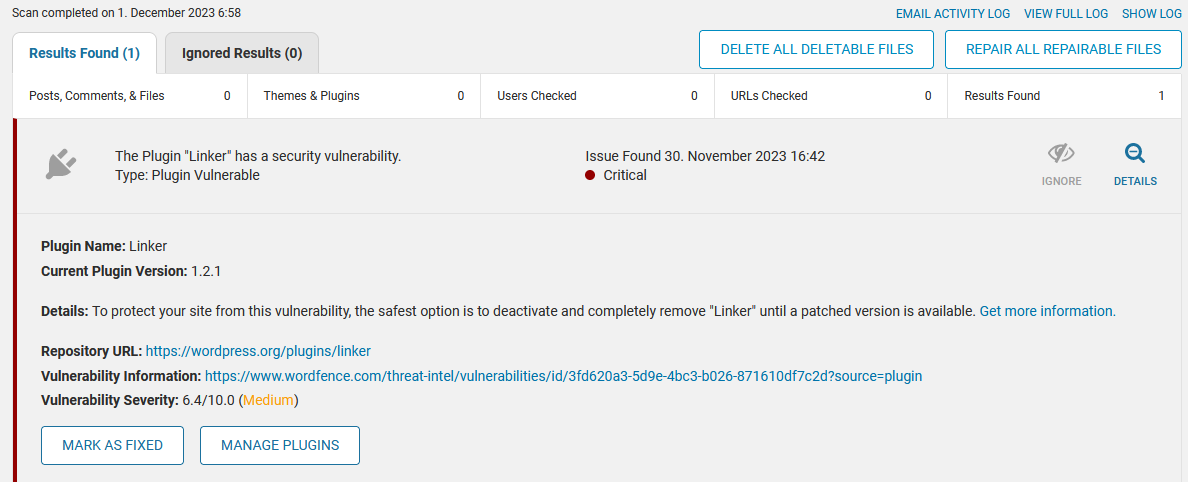This screenshot has height=482, width=1188.
Task: Open the Email Activity Log link
Action: [953, 14]
